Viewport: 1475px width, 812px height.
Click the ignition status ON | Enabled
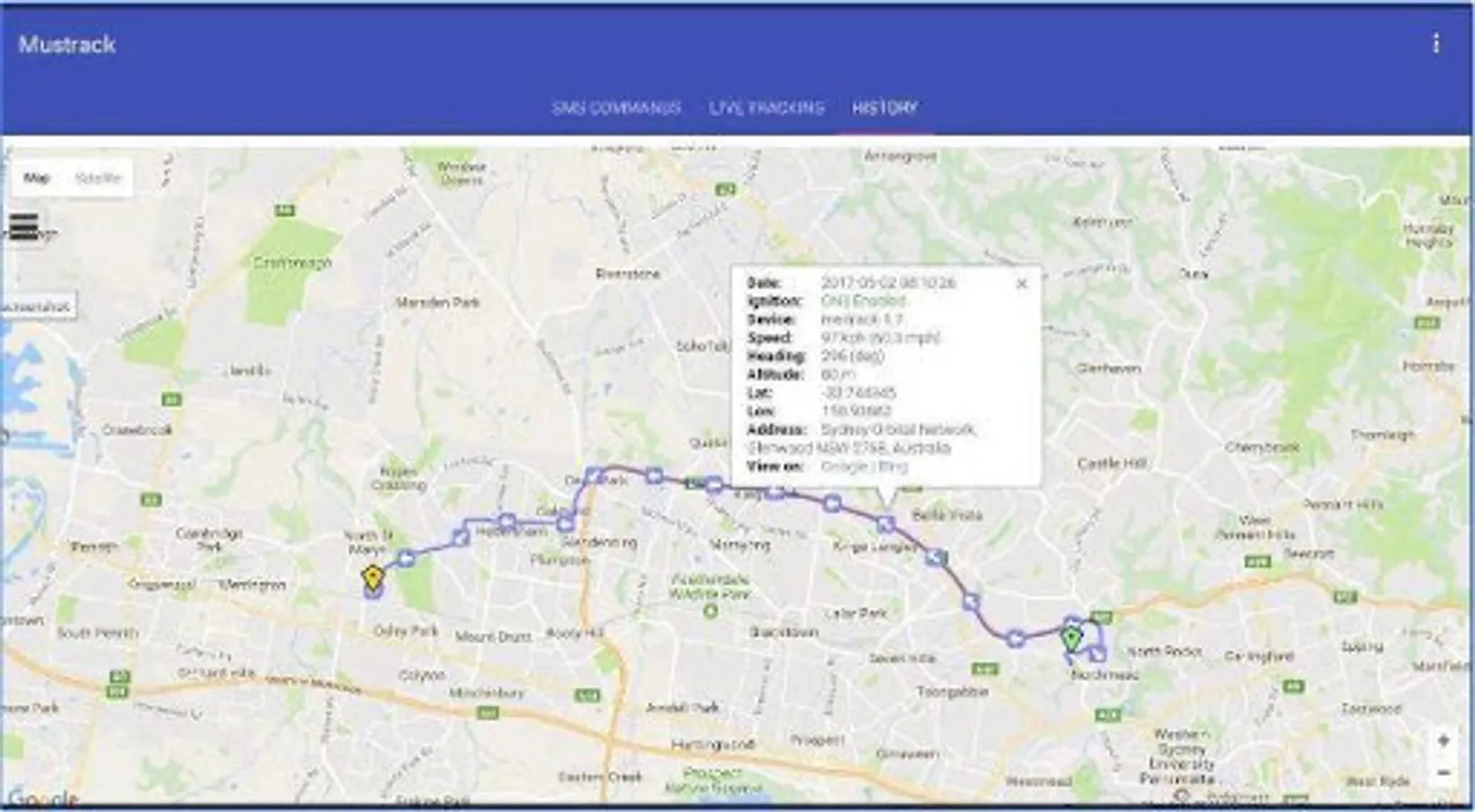point(863,300)
